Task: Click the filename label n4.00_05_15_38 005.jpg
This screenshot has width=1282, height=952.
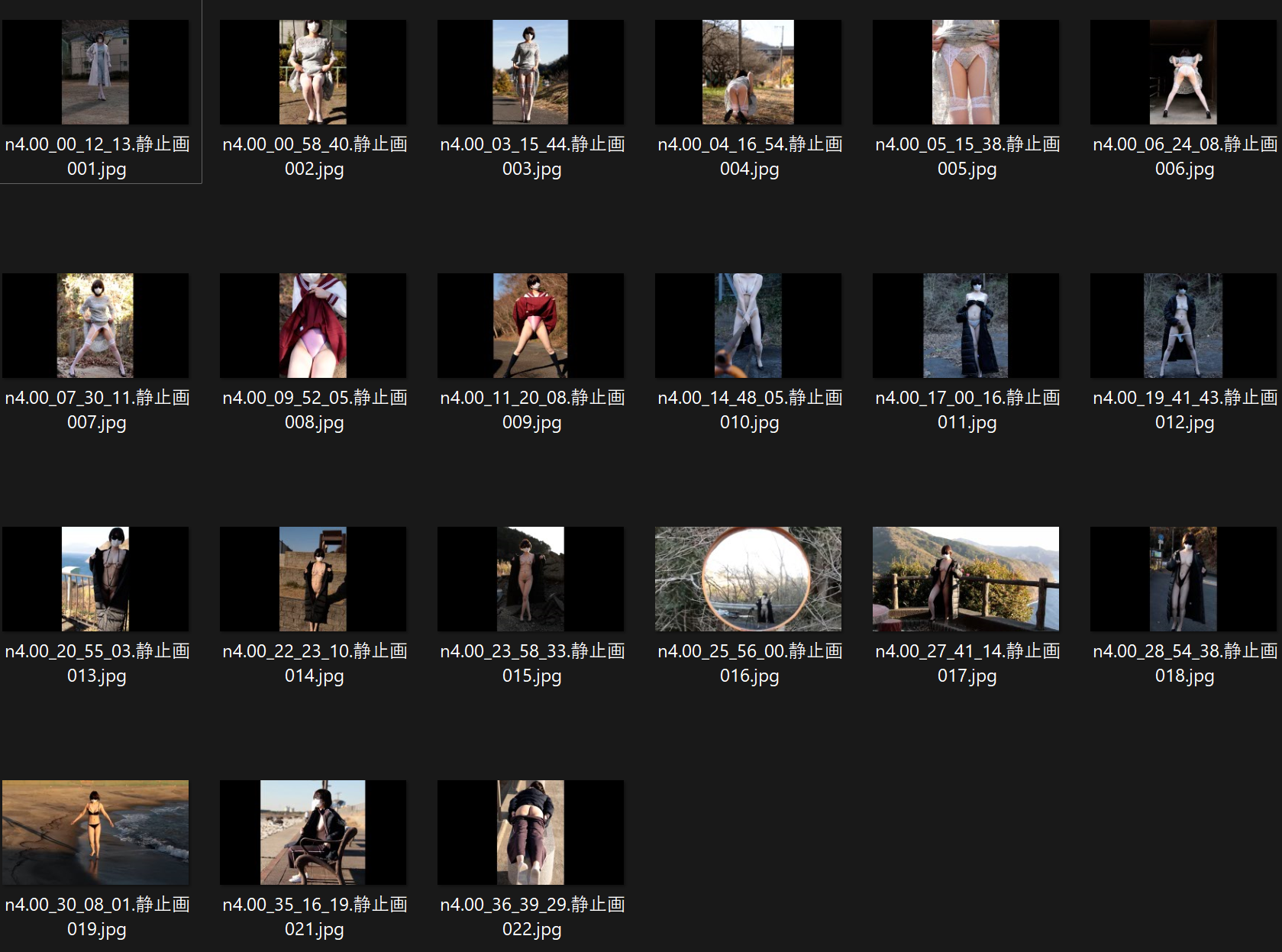Action: point(967,157)
